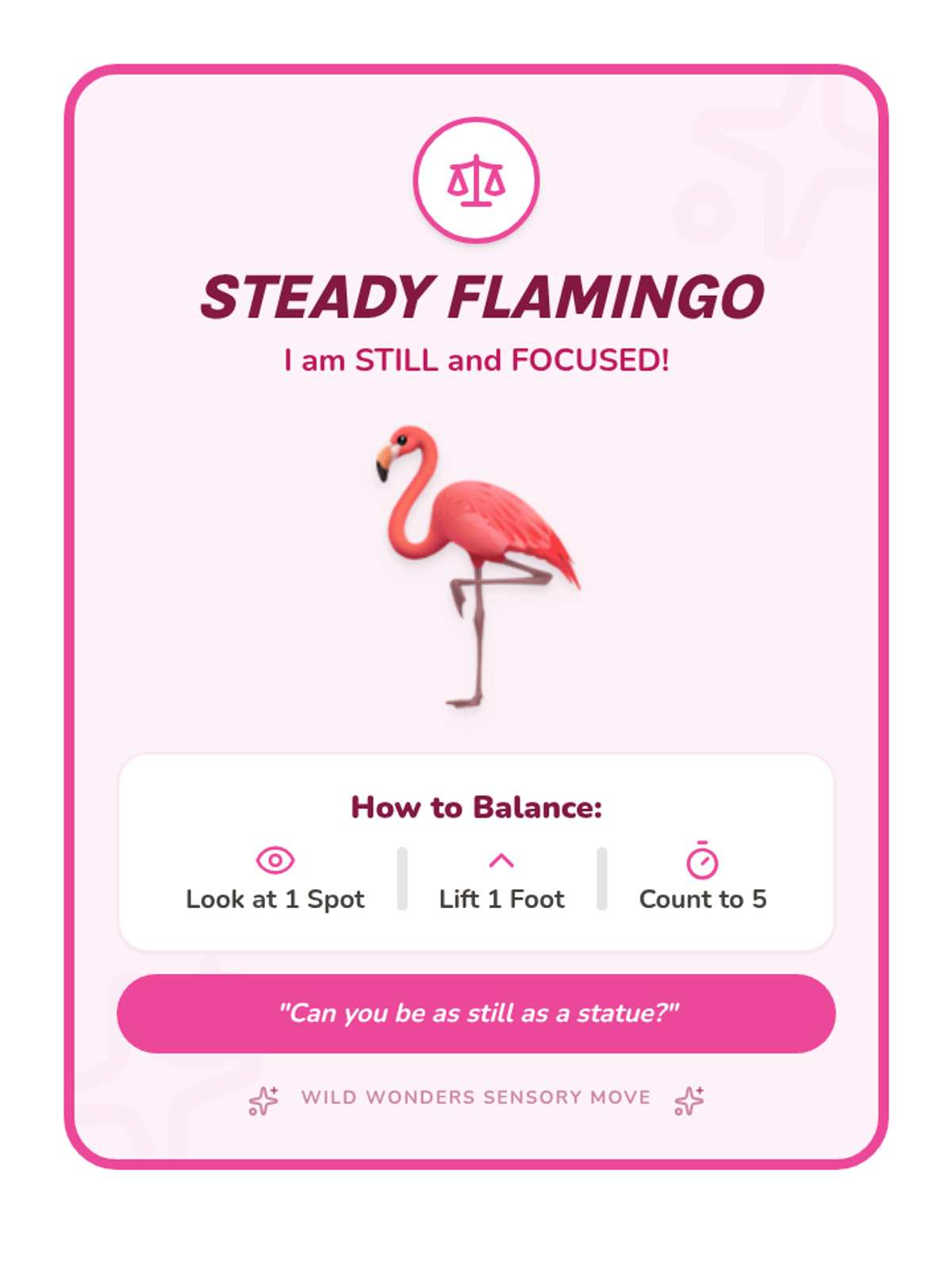This screenshot has width=952, height=1270.
Task: Click the How to Balance heading
Action: point(476,807)
